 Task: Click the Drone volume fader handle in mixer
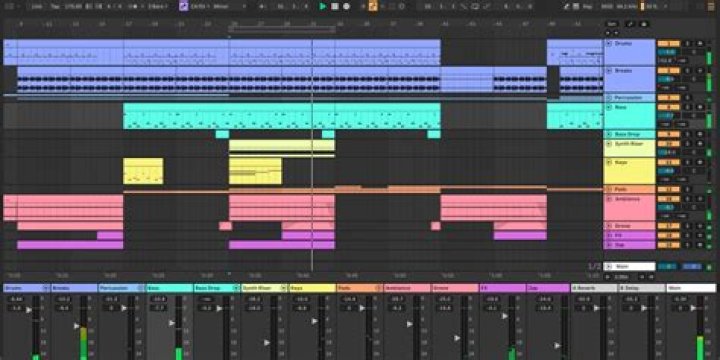tap(457, 338)
